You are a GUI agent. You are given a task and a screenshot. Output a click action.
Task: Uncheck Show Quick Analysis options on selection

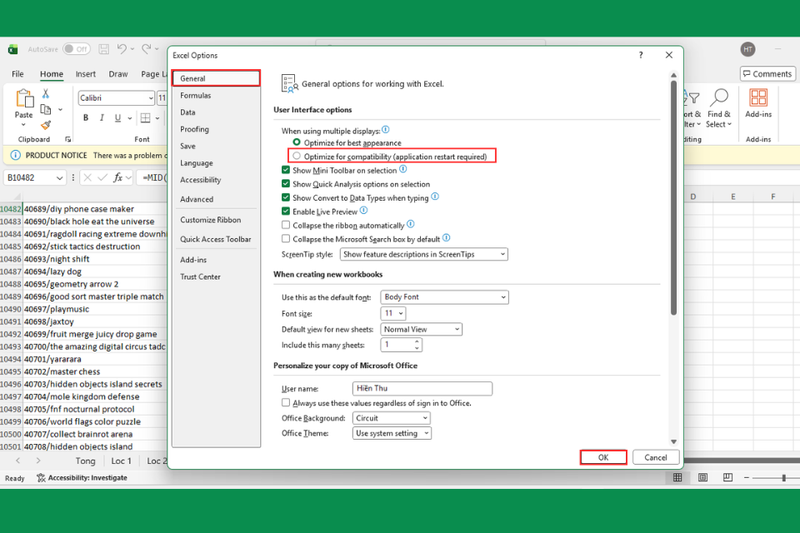(x=286, y=184)
